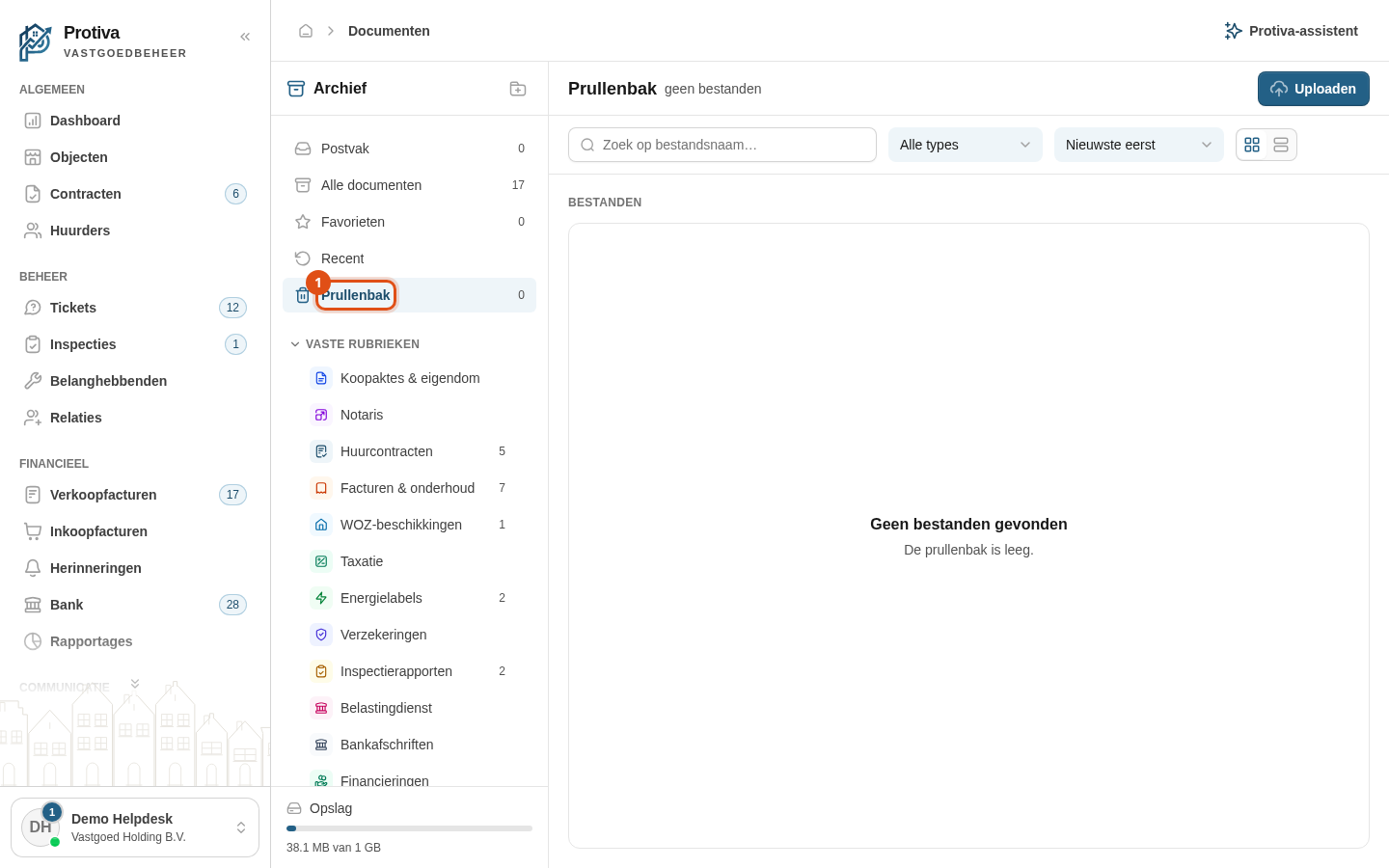Image resolution: width=1389 pixels, height=868 pixels.
Task: Create a new folder in Archief
Action: click(x=518, y=89)
